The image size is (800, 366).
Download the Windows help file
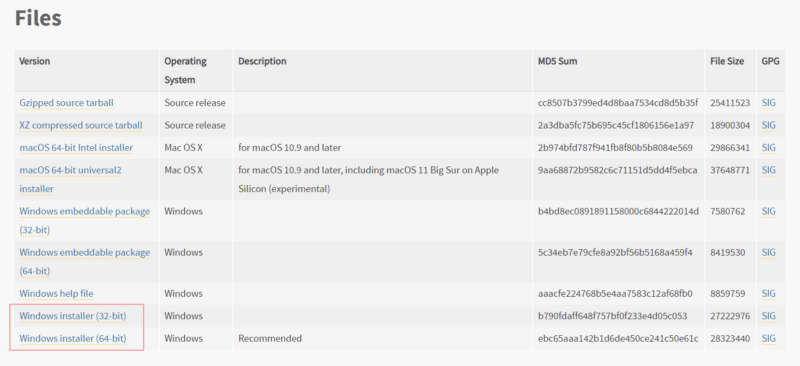coord(56,294)
